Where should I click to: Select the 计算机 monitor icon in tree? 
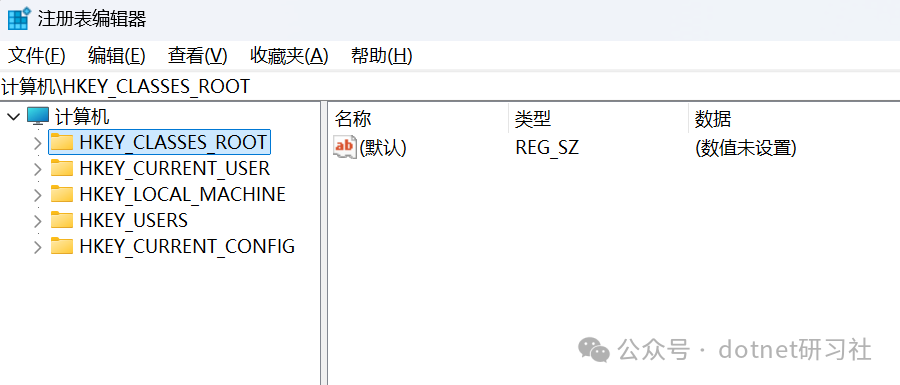point(38,116)
